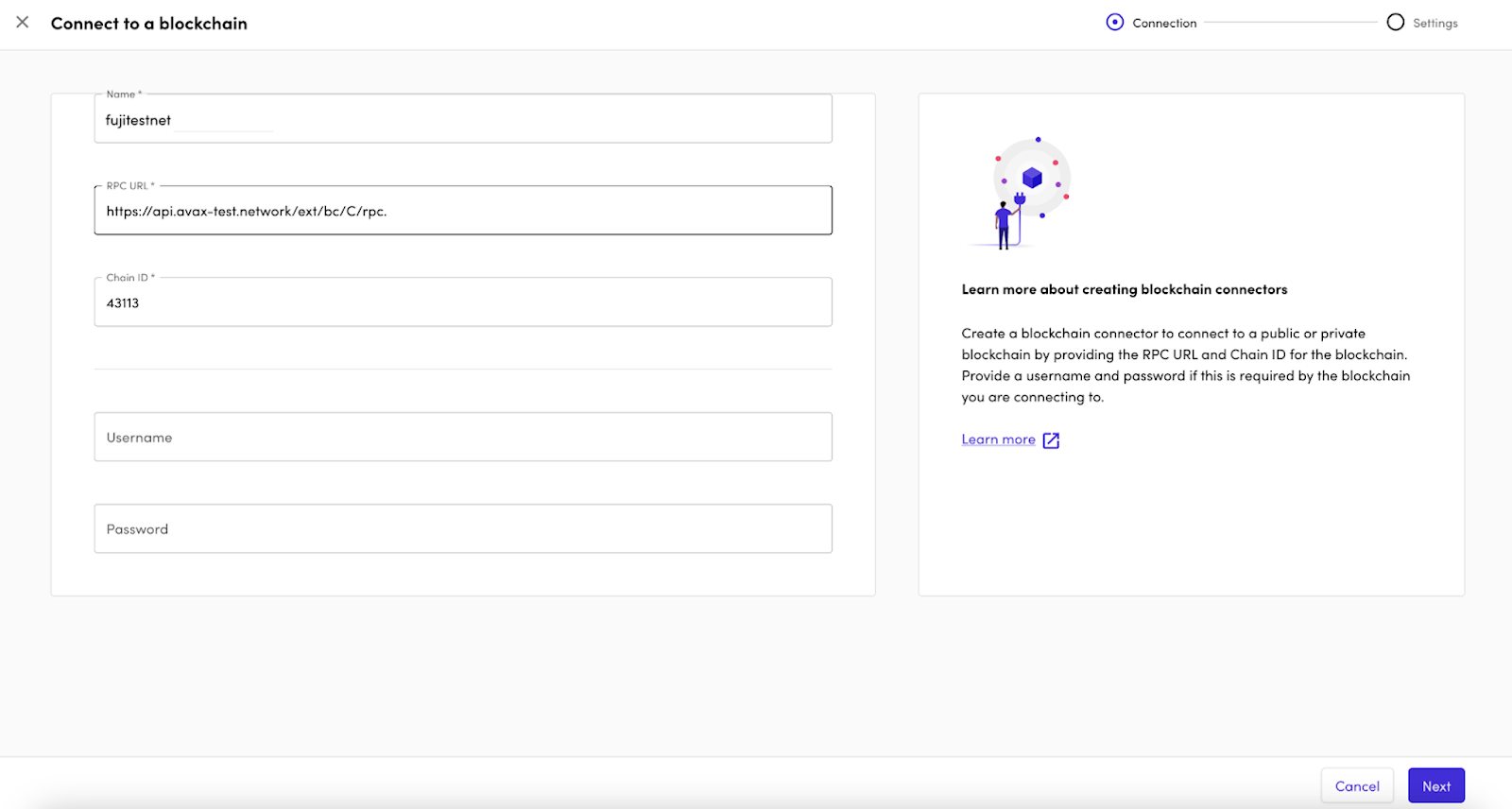Viewport: 1512px width, 809px height.
Task: Click the person holding a plug illustration
Action: click(x=1005, y=225)
